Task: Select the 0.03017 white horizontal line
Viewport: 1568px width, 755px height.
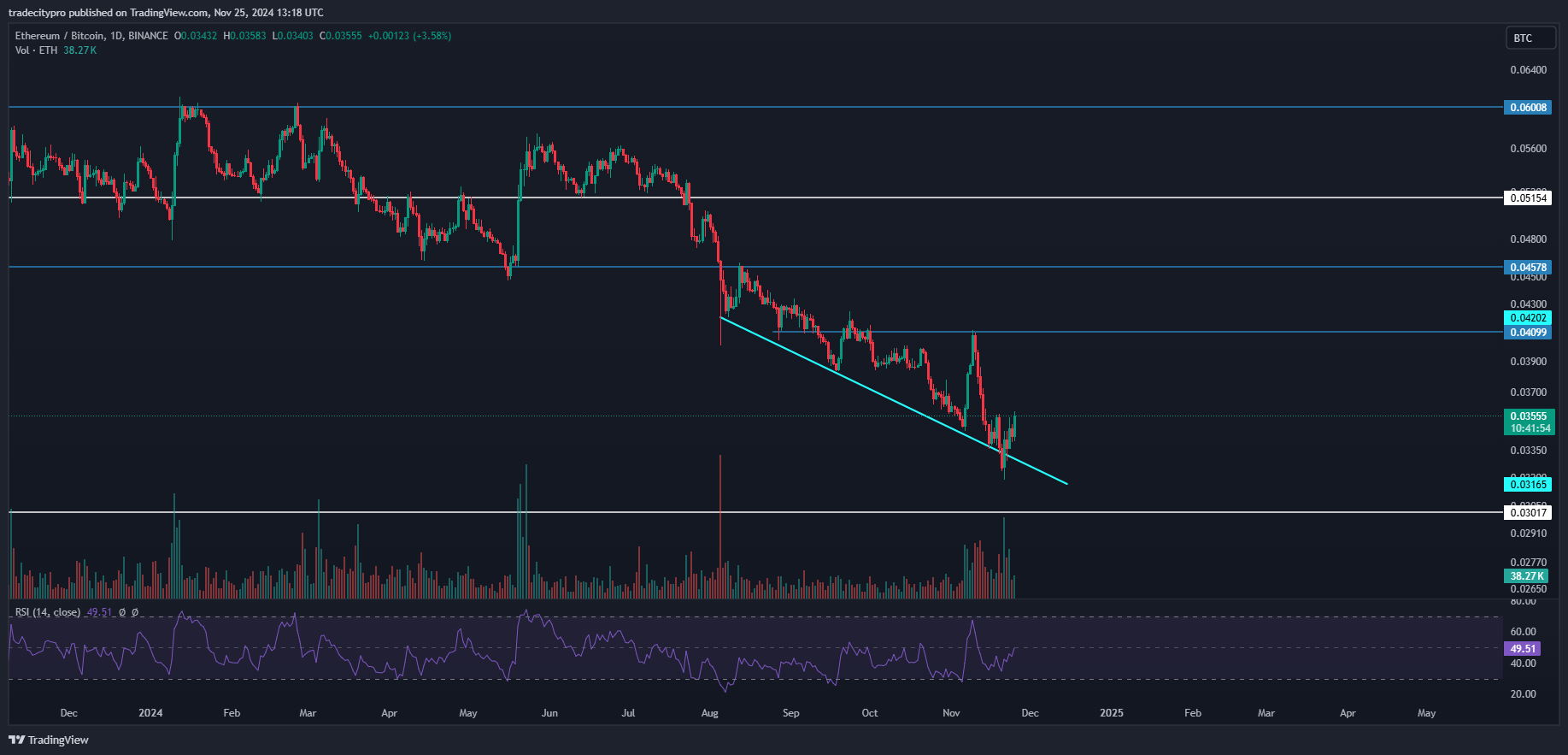Action: pos(756,512)
